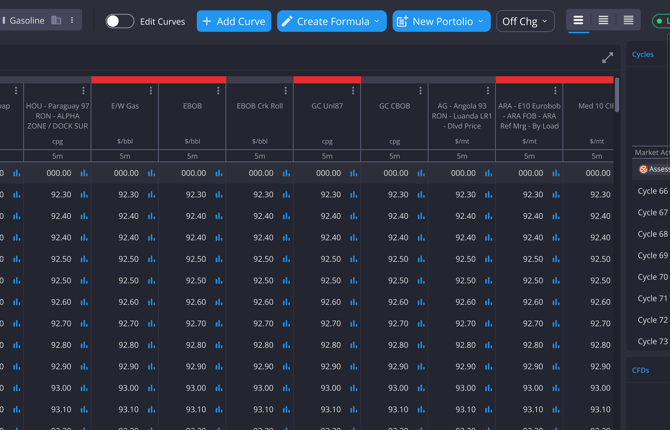Open chart icon for GC Unl87 92.60 row
Image resolution: width=670 pixels, height=430 pixels.
coord(354,302)
